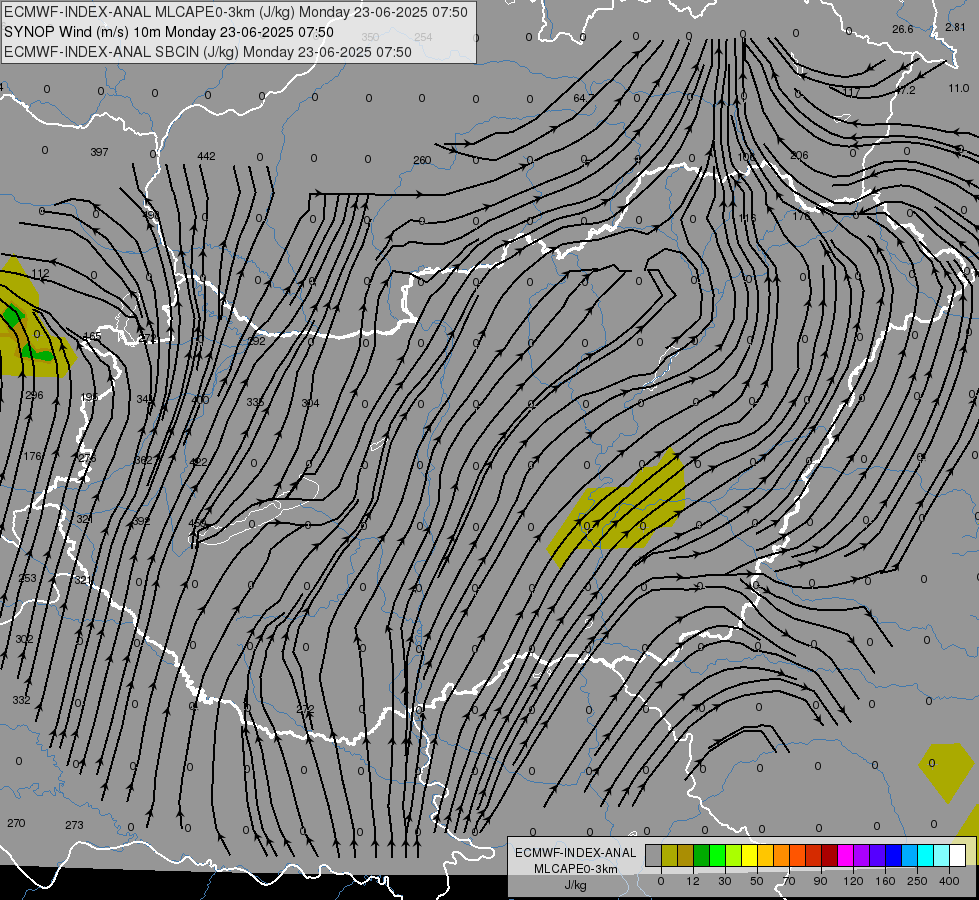979x900 pixels.
Task: Click the map value 273
Action: tap(74, 825)
